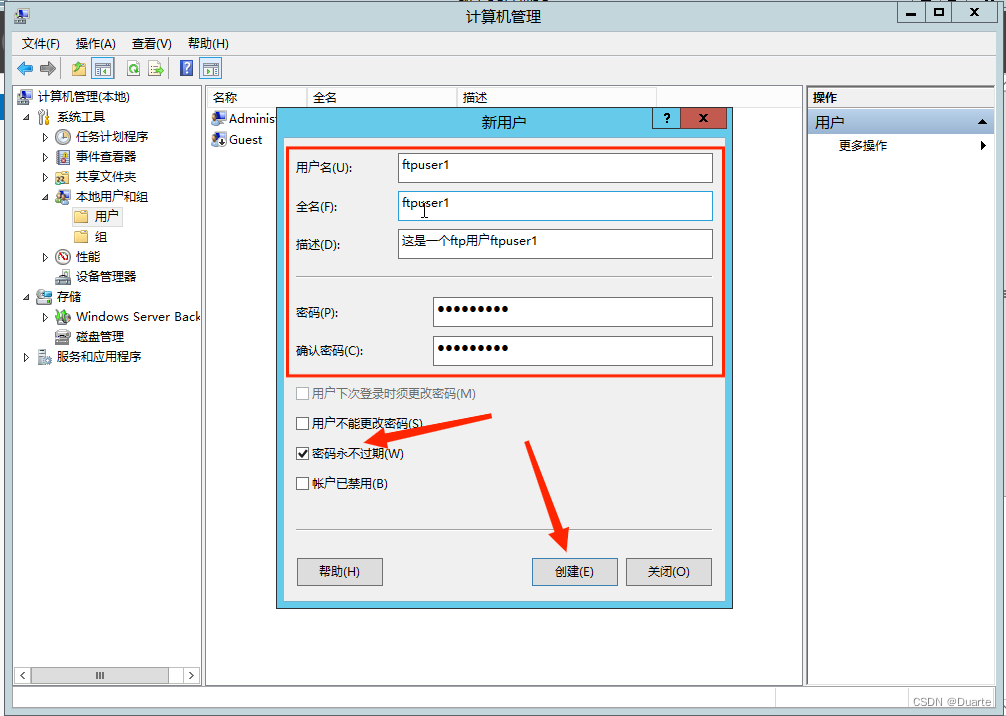Image resolution: width=1006 pixels, height=716 pixels.
Task: Click the 创建(E) button
Action: pos(575,572)
